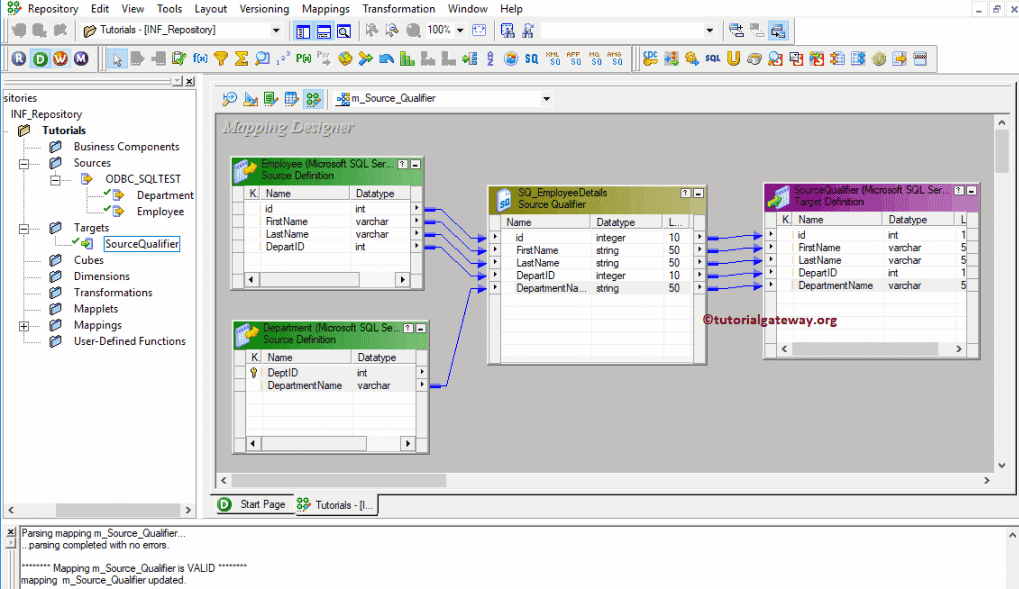Viewport: 1019px width, 589px height.
Task: Toggle the Output window view button
Action: [323, 31]
